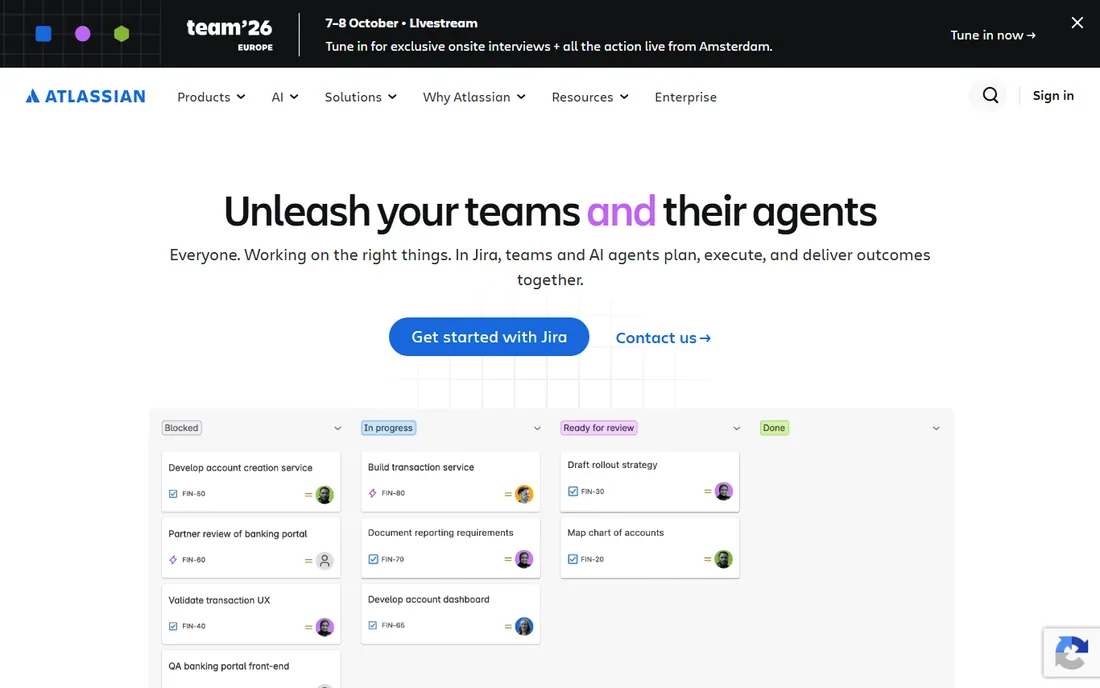The image size is (1100, 688).
Task: Click the Done status label
Action: point(774,428)
